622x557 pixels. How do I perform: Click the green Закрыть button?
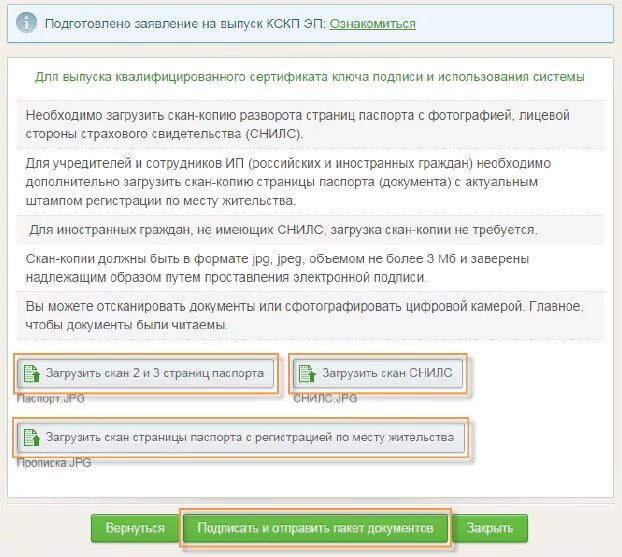click(x=490, y=528)
